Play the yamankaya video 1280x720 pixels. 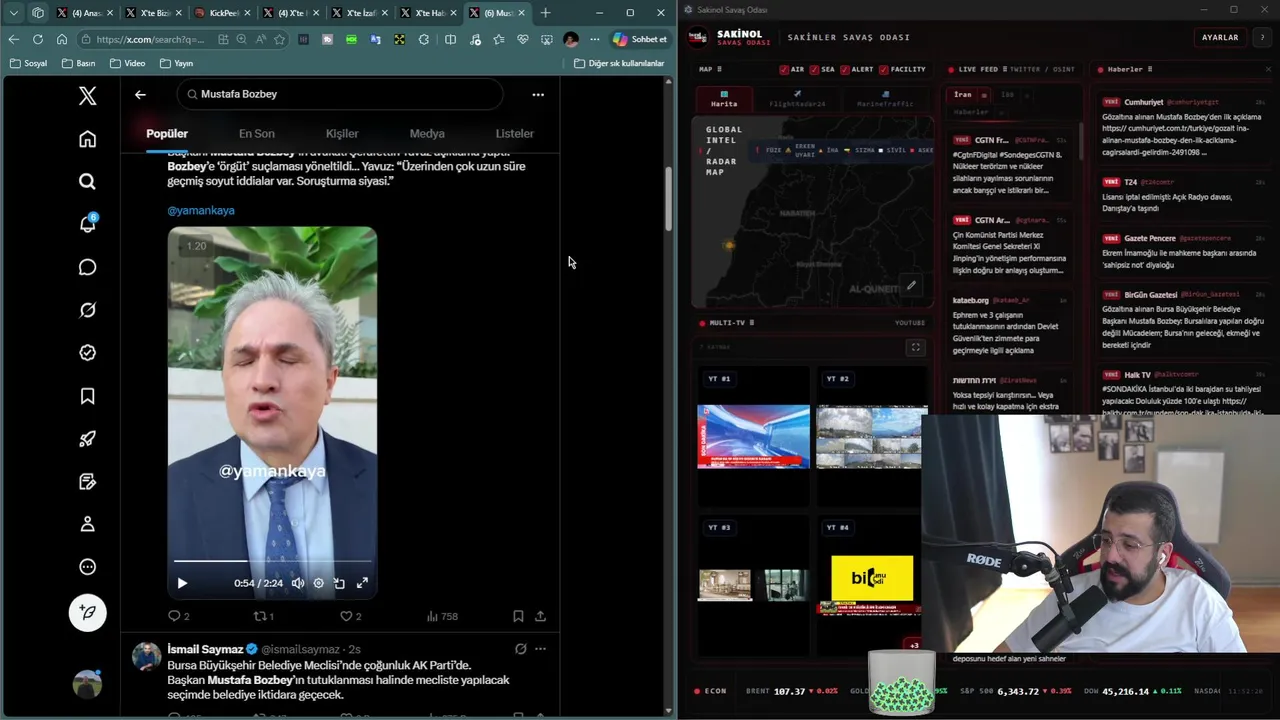point(182,583)
